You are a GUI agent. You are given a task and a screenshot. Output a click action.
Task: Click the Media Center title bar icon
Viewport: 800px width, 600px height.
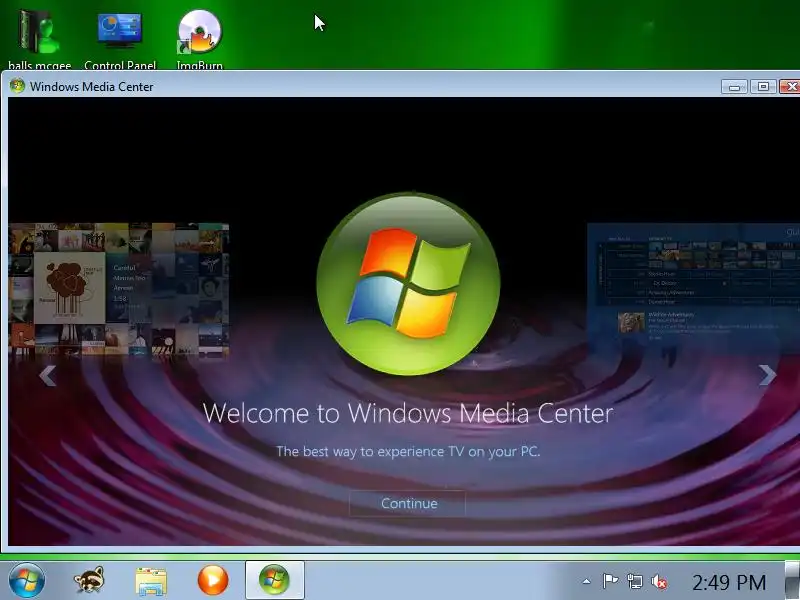(x=17, y=86)
